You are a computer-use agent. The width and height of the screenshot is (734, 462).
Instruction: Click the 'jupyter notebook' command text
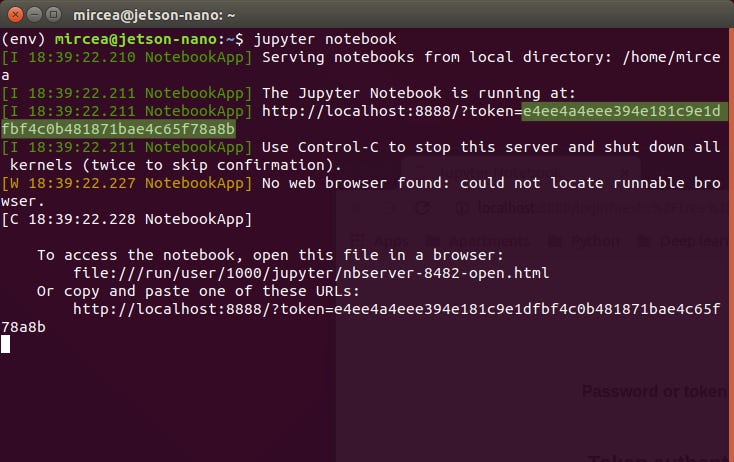pos(325,39)
